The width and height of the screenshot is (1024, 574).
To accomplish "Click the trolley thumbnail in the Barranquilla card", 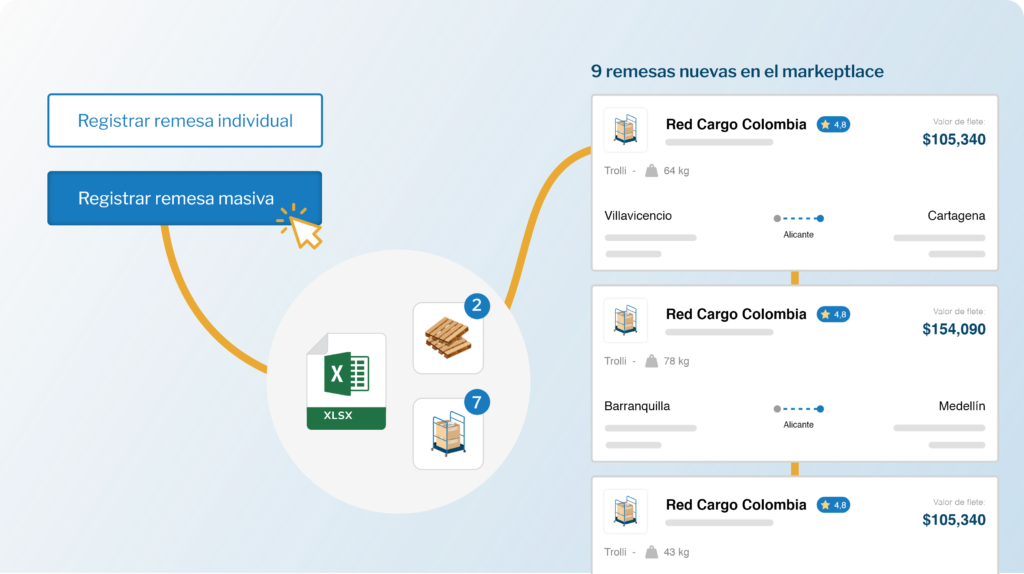I will coord(625,320).
